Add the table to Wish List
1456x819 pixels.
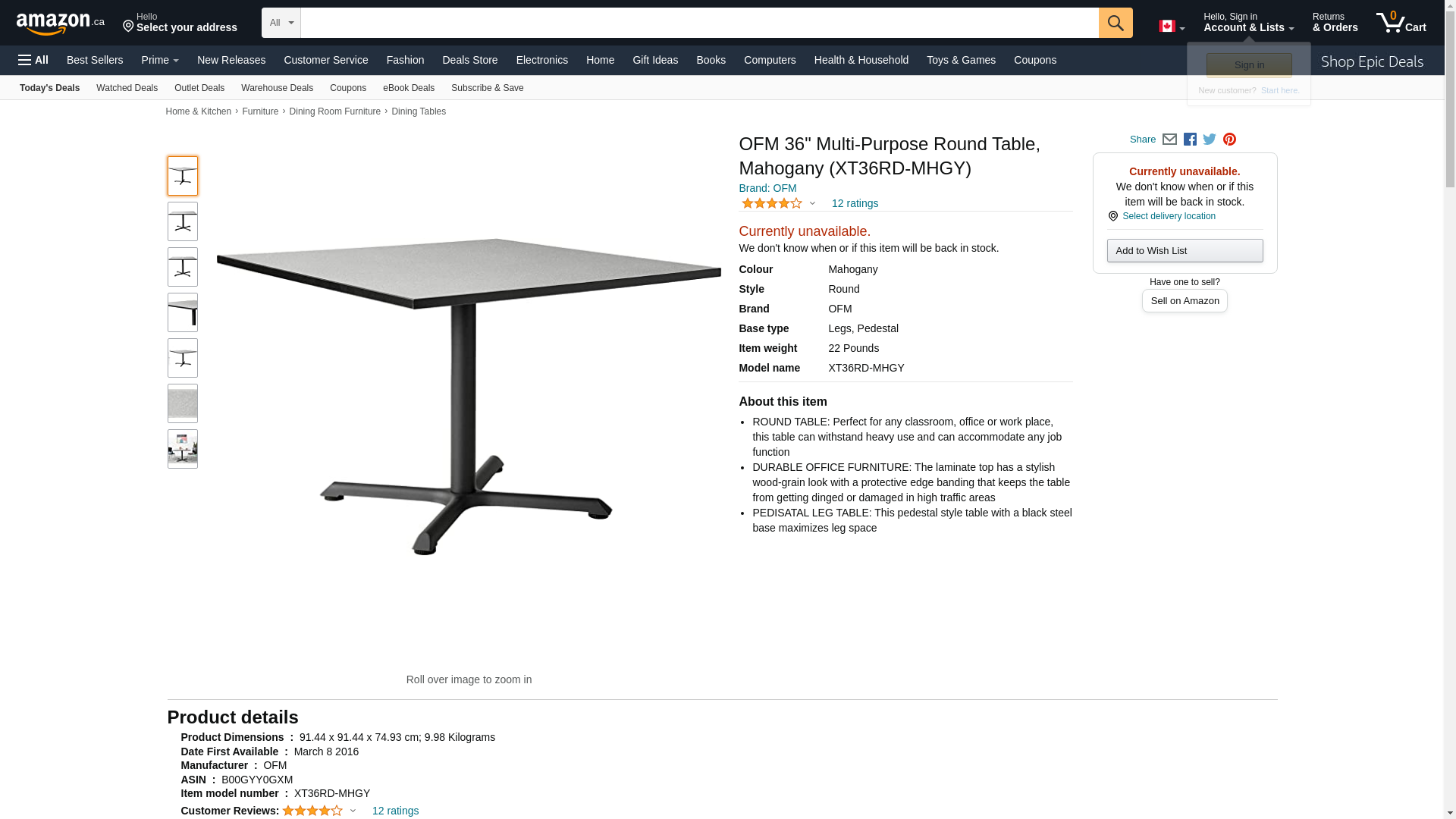pos(1185,251)
